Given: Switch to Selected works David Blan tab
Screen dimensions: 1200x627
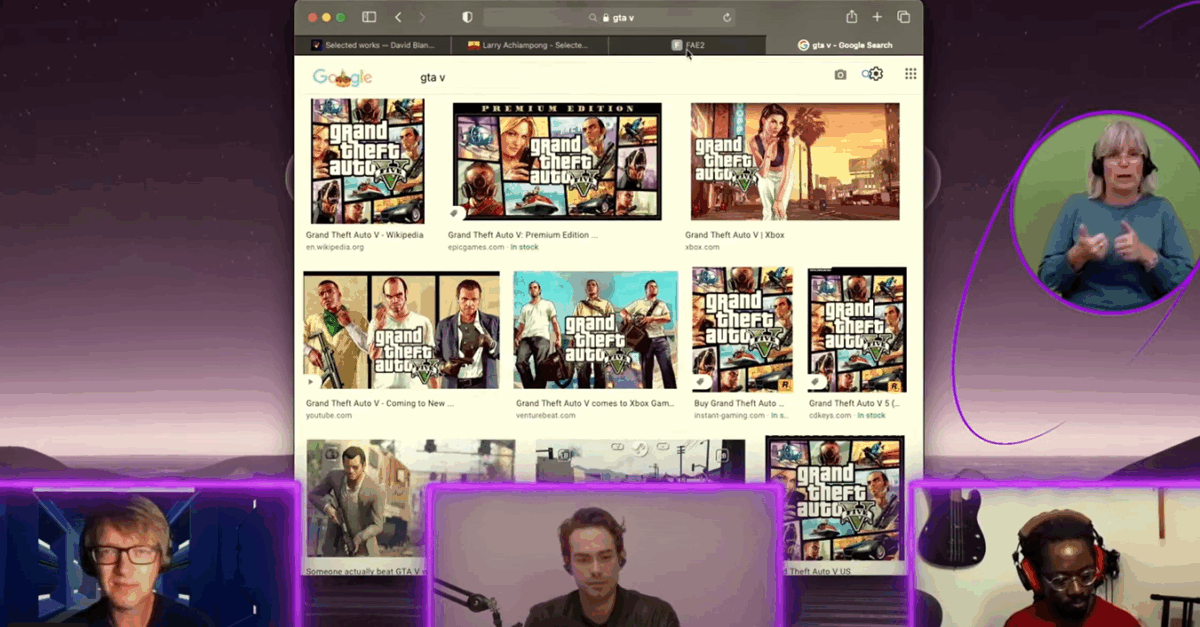Looking at the screenshot, I should 374,45.
